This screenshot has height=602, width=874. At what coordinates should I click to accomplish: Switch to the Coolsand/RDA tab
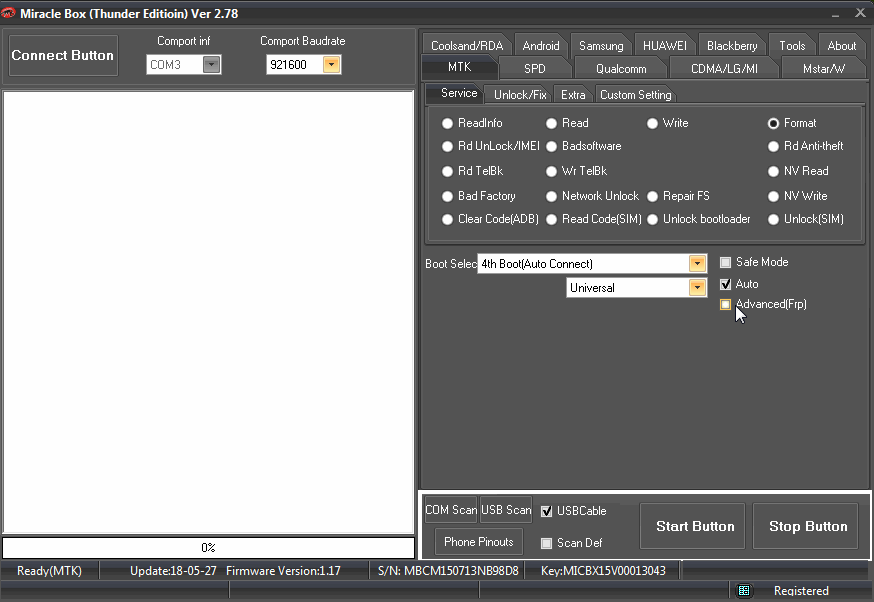point(467,46)
